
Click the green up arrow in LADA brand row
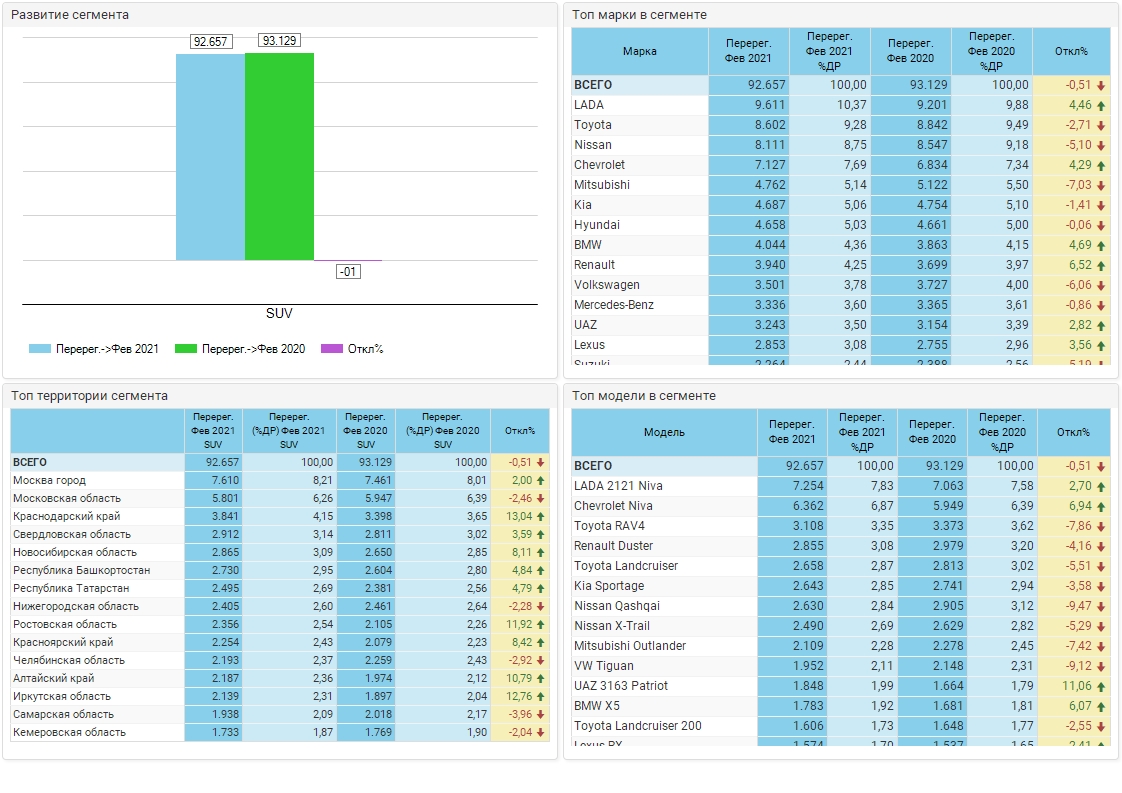point(1101,105)
